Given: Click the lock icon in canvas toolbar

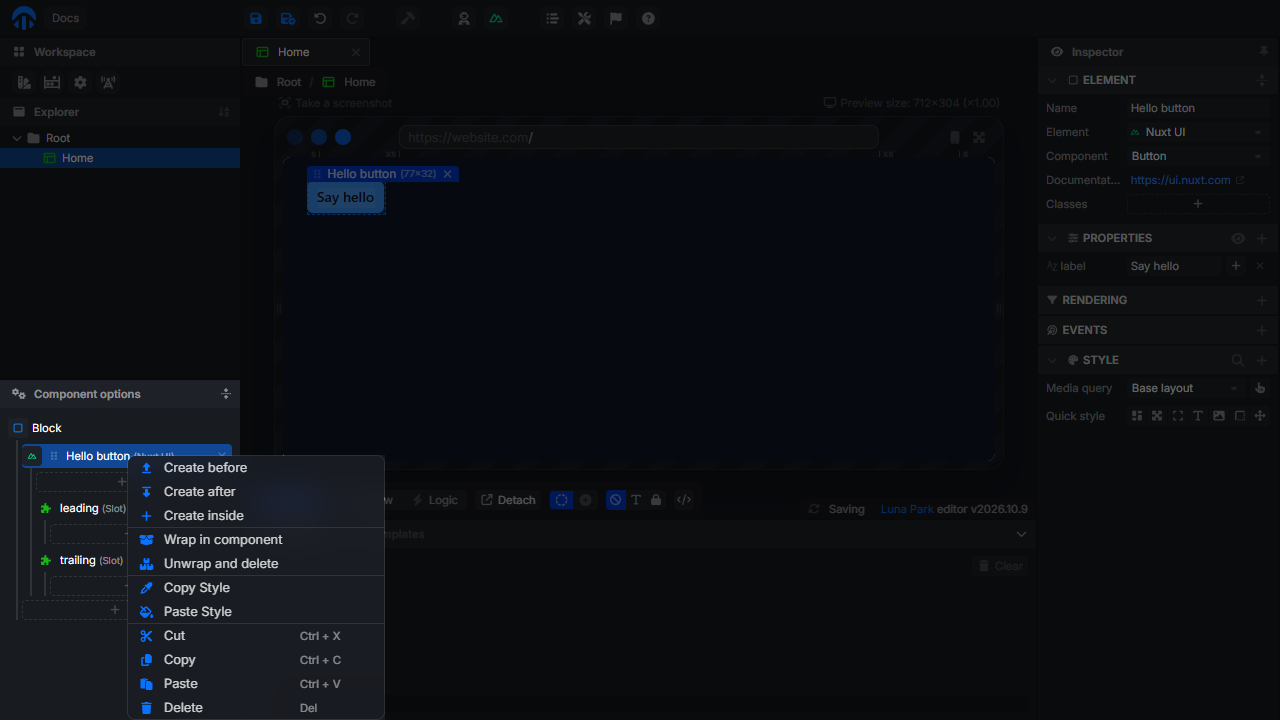Looking at the screenshot, I should click(x=656, y=500).
